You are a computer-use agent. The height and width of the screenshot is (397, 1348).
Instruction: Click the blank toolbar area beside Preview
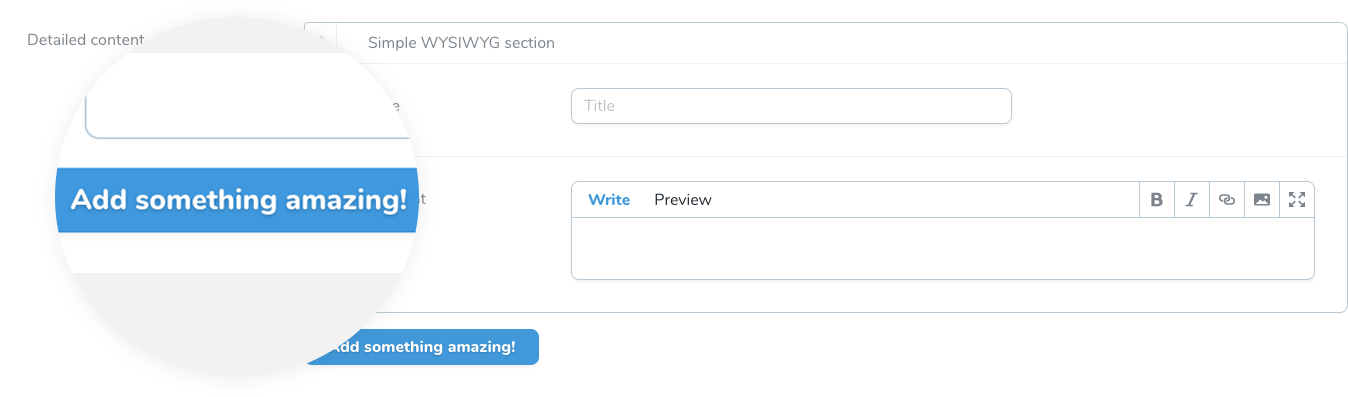[x=926, y=200]
